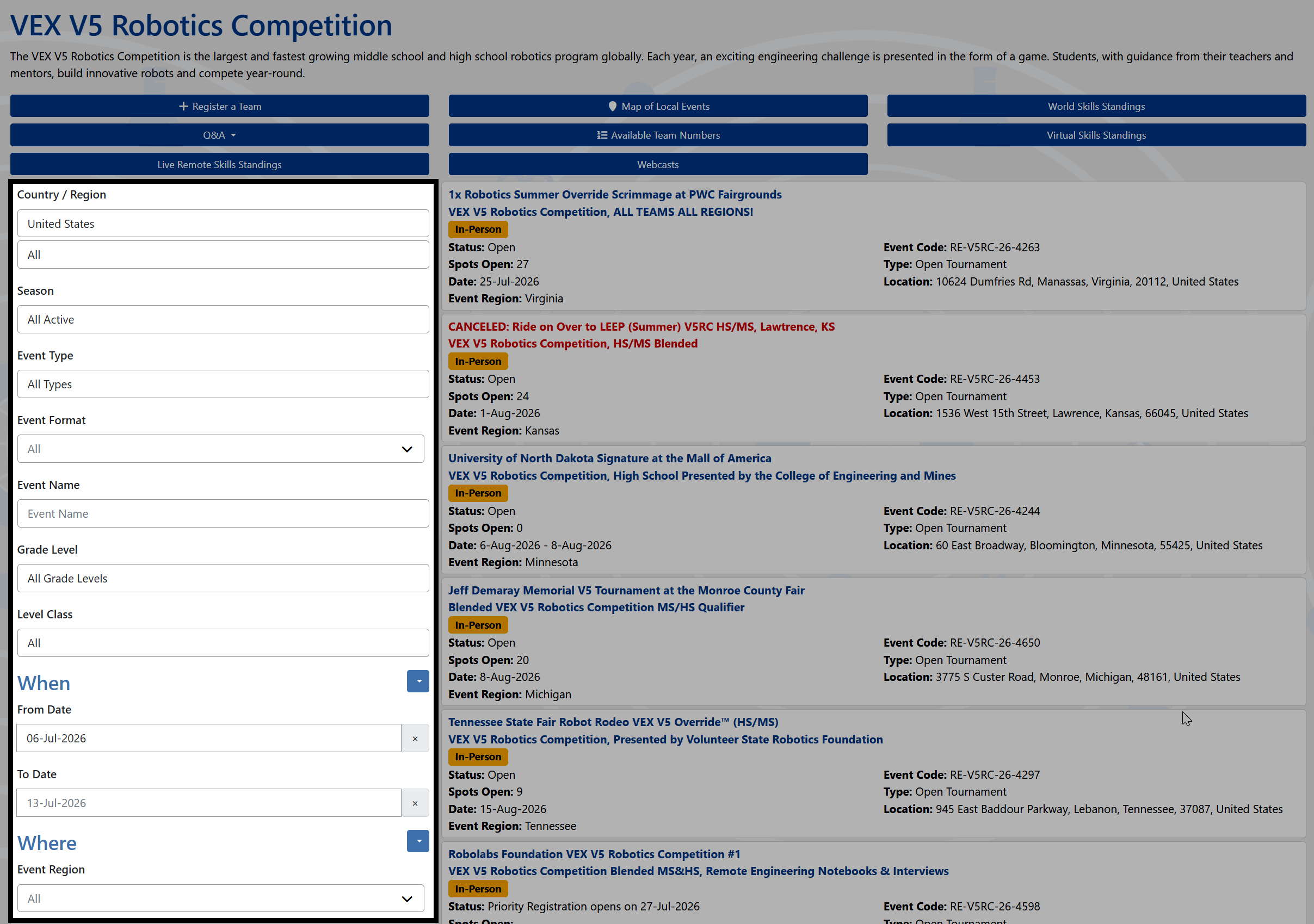
Task: Clear the From Date value
Action: (415, 738)
